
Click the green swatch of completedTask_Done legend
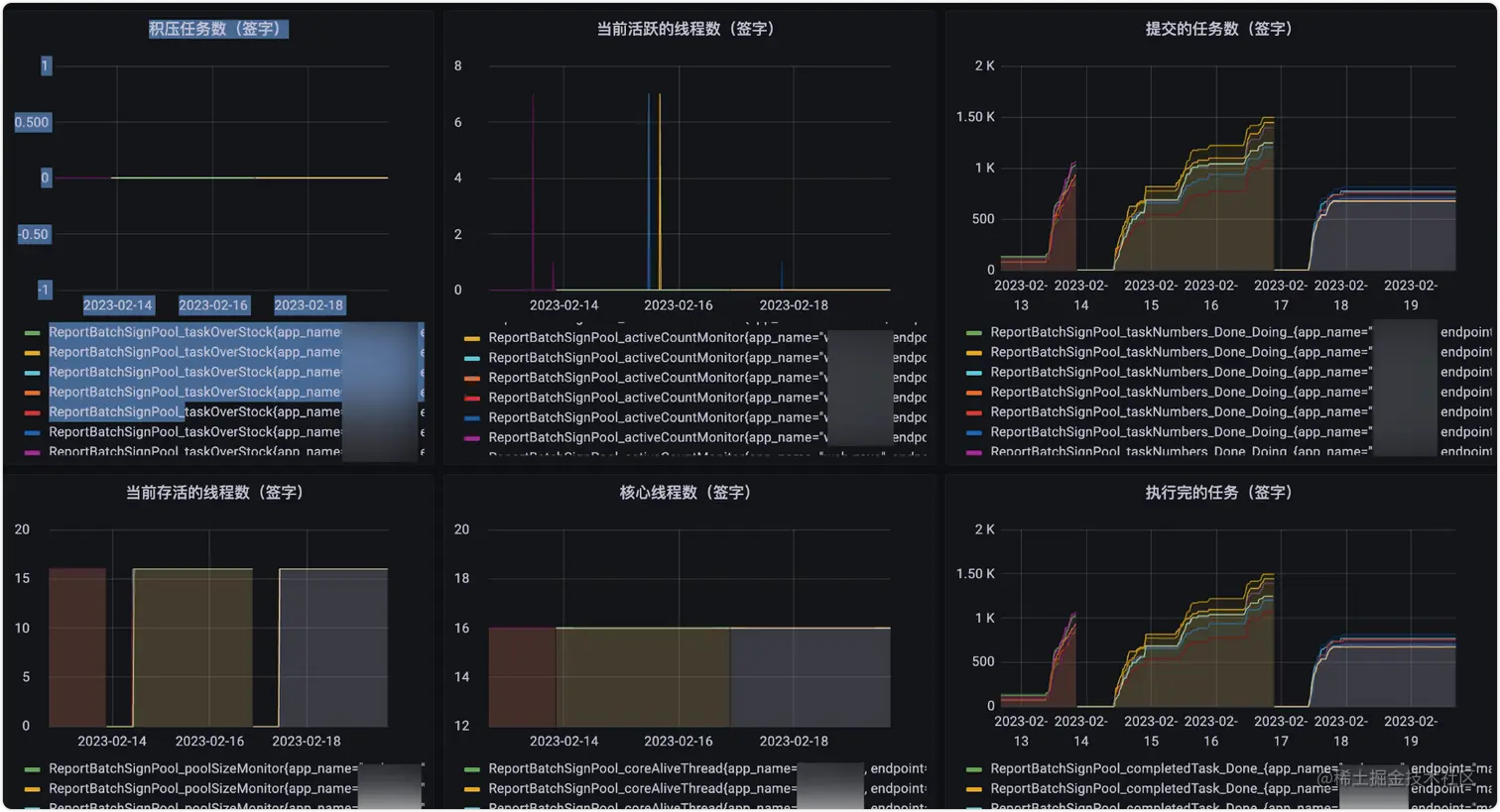(x=973, y=769)
